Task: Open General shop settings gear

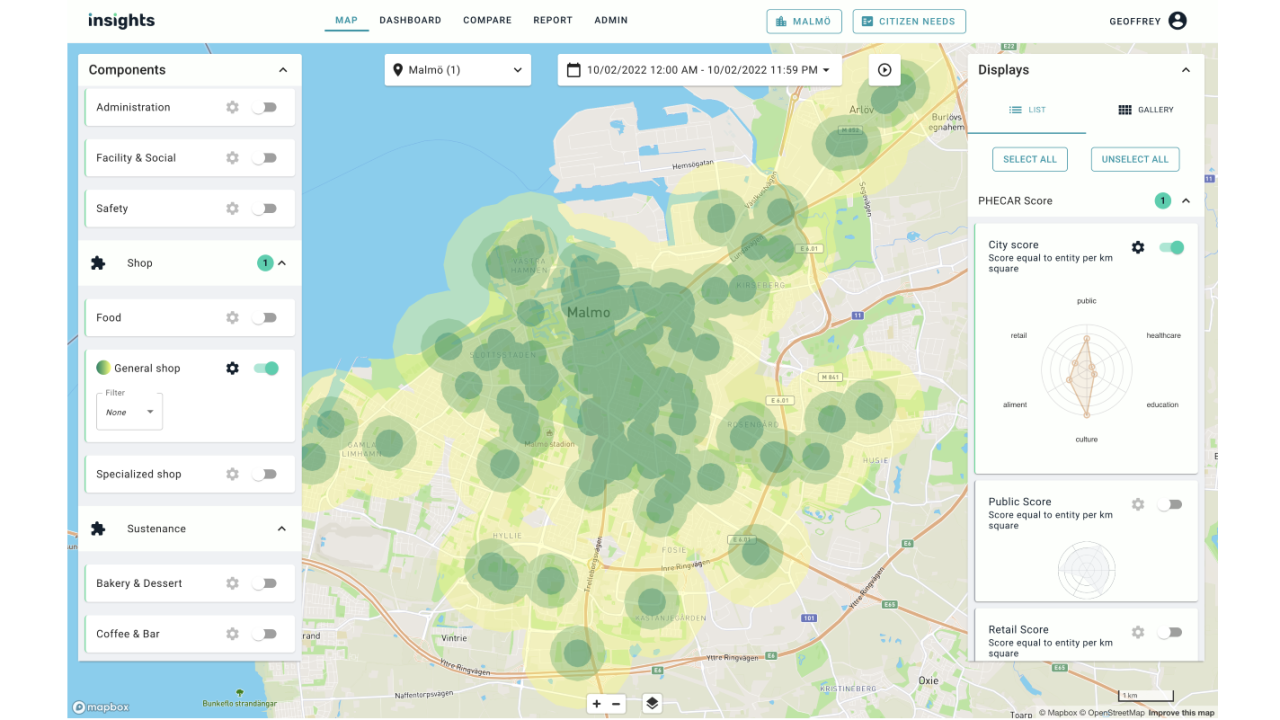Action: (x=232, y=368)
